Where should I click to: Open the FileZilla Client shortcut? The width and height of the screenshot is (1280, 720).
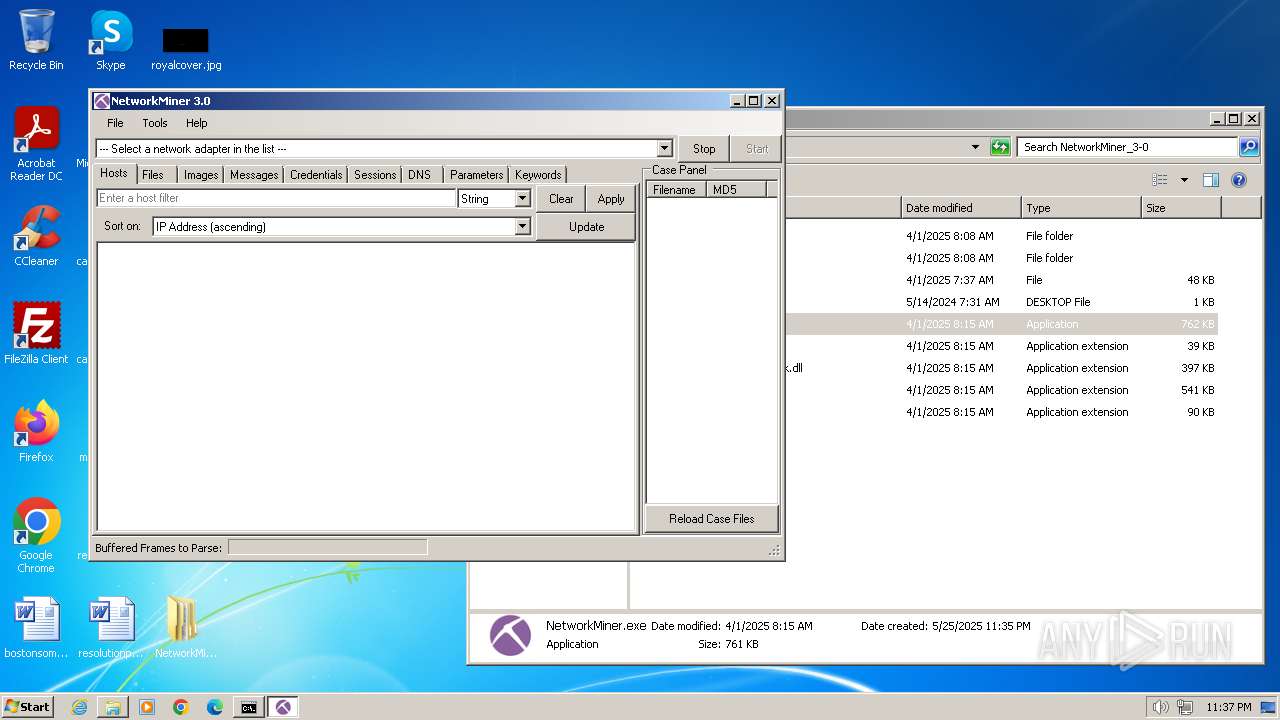pyautogui.click(x=36, y=334)
